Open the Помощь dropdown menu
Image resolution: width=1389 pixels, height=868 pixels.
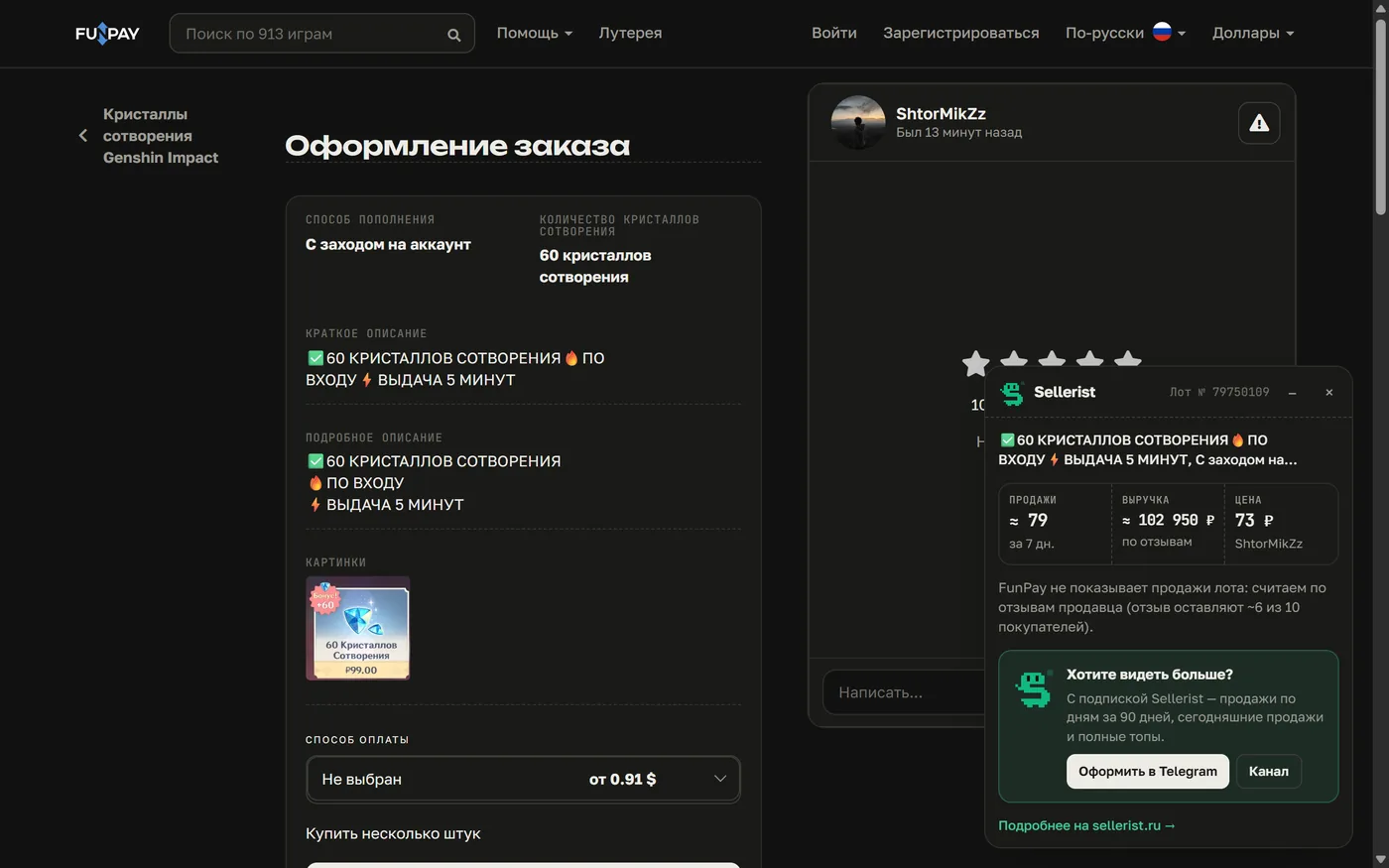point(535,33)
